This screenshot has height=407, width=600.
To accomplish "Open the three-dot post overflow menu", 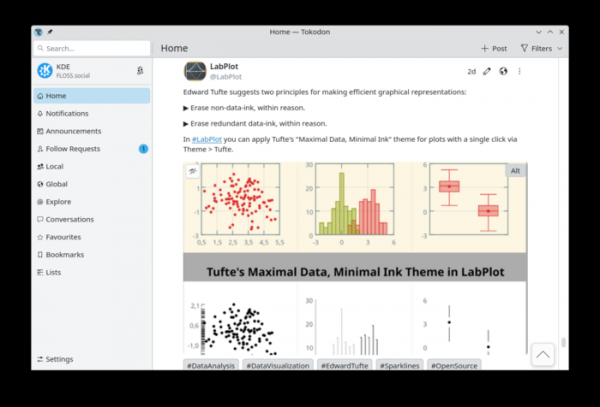I will 519,71.
